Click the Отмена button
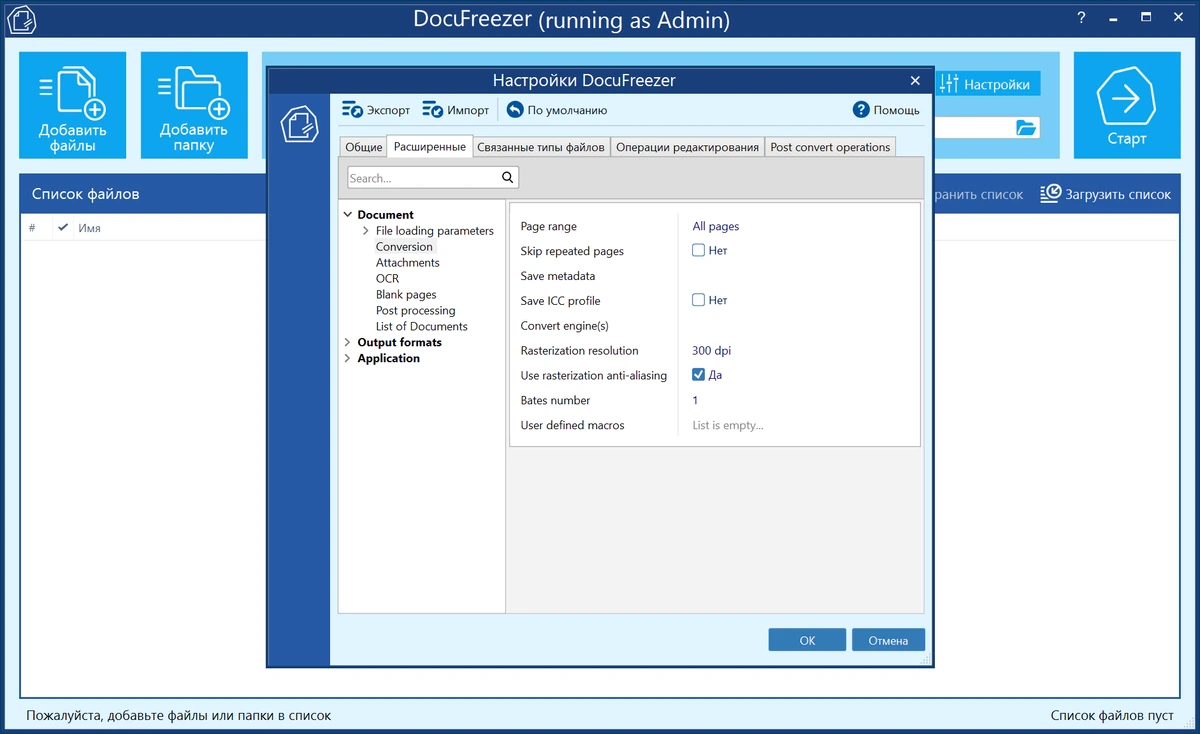Screen dimensions: 1200x734 (x=887, y=640)
